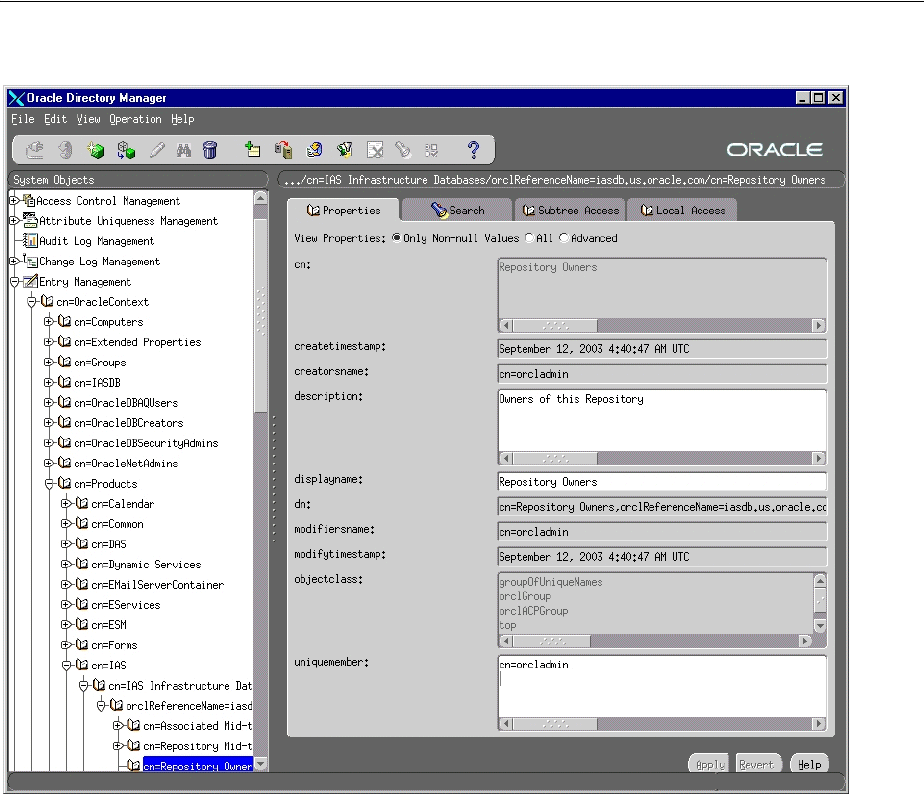Click the objectclass list's vertical scrollbar
The height and width of the screenshot is (794, 924).
coord(820,602)
